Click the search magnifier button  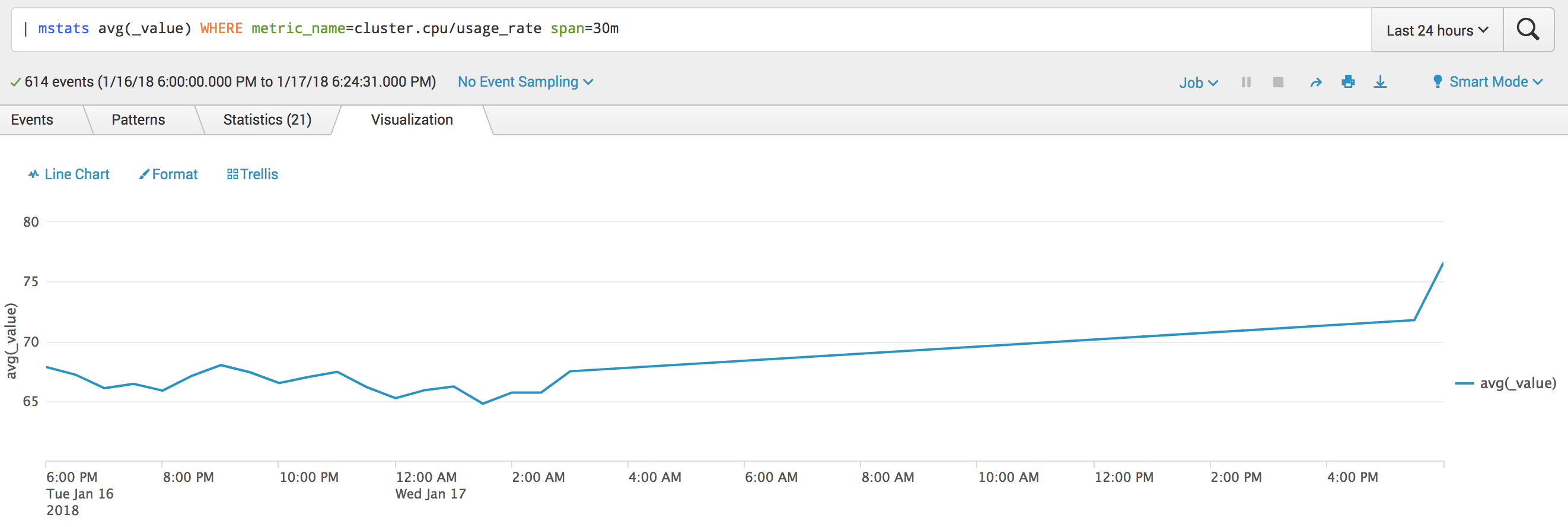tap(1528, 29)
